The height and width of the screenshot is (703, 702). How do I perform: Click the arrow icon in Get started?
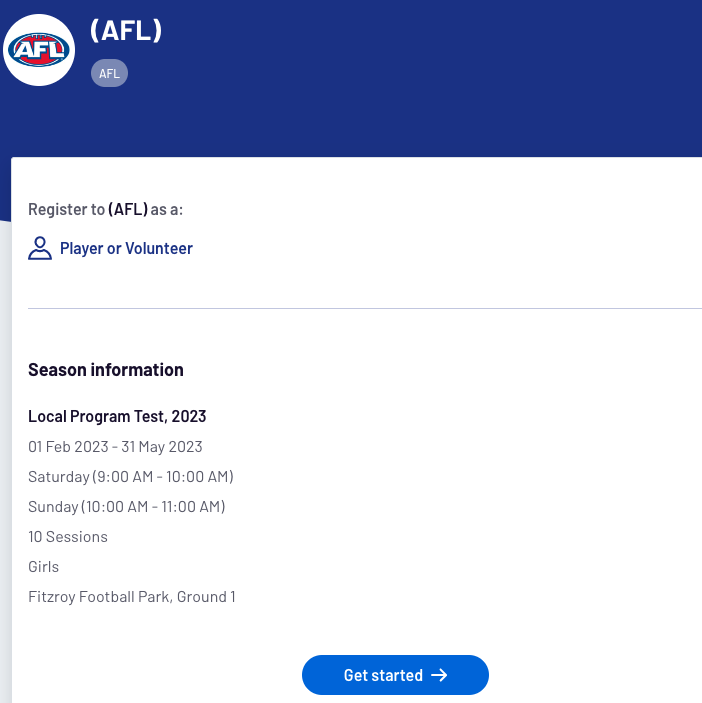coord(439,676)
